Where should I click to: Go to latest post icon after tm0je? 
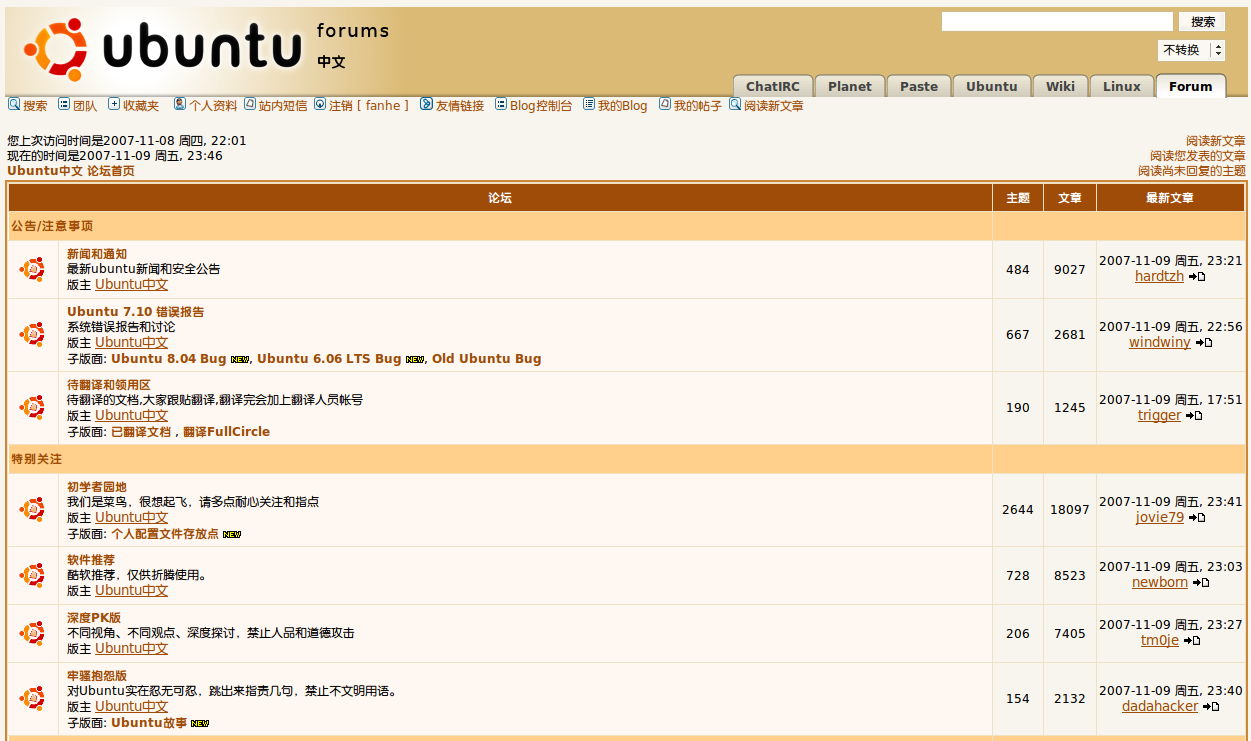click(x=1192, y=641)
